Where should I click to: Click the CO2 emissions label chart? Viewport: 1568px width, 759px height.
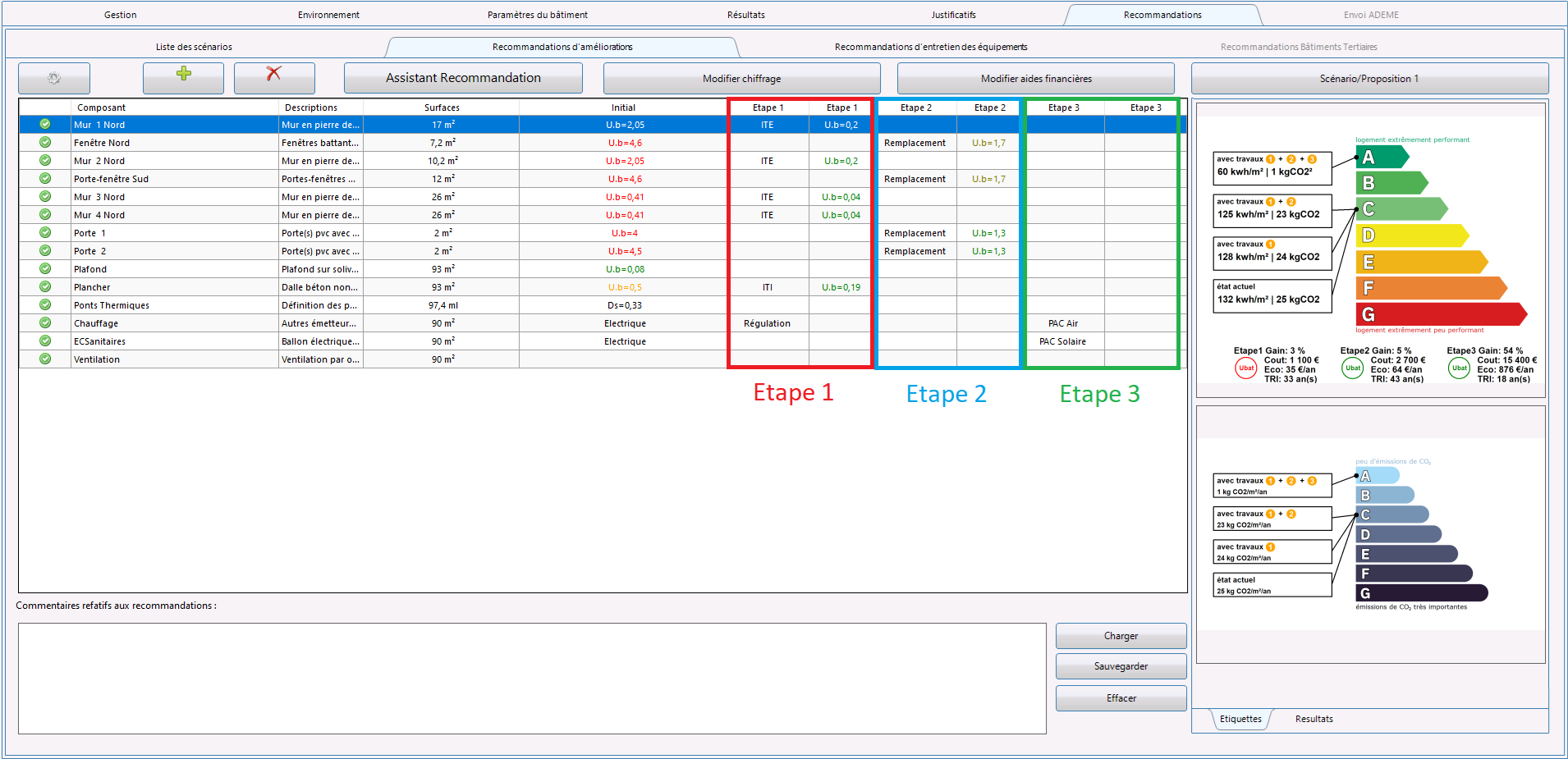coord(1371,533)
